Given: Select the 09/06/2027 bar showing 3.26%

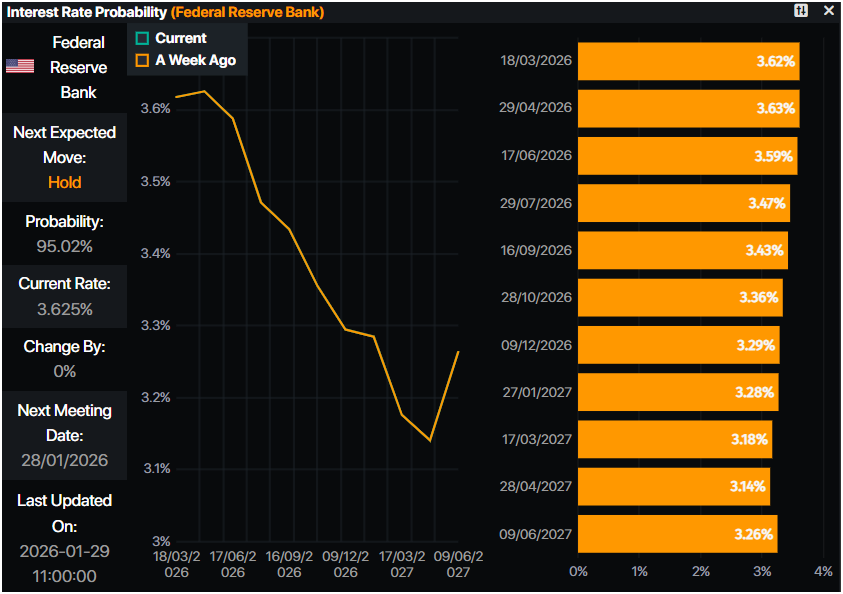Looking at the screenshot, I should 677,534.
